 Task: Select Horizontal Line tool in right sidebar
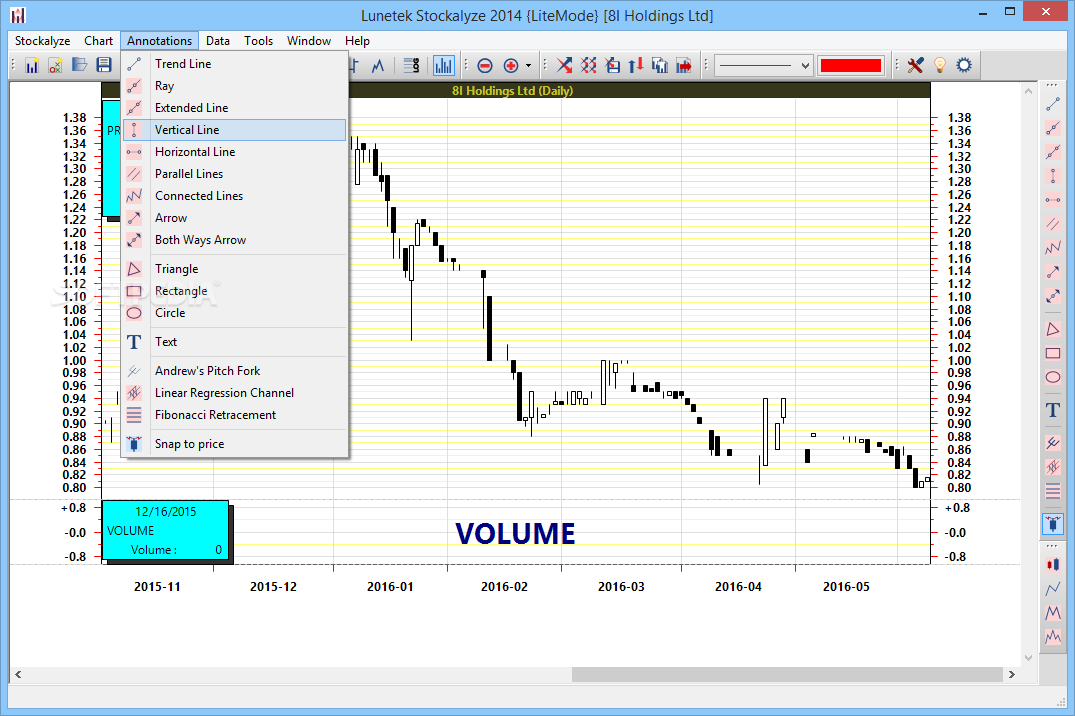(1052, 200)
